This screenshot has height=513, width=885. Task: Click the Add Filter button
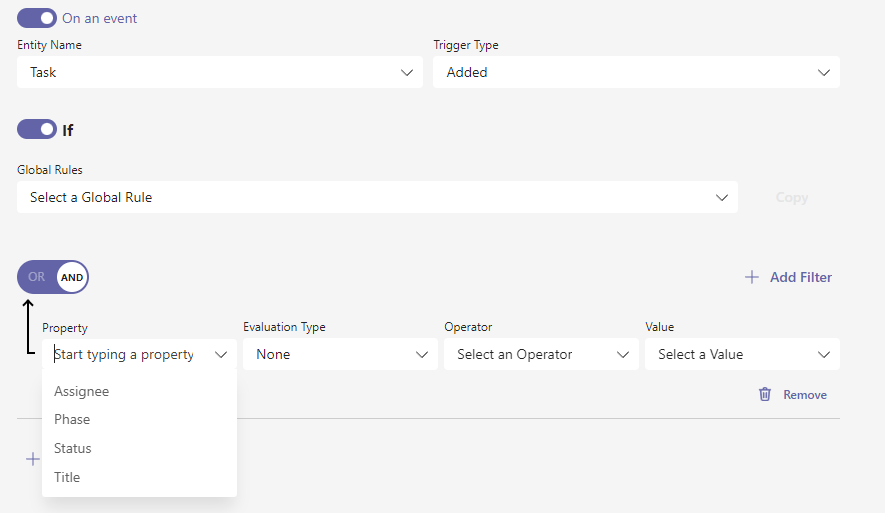(788, 277)
